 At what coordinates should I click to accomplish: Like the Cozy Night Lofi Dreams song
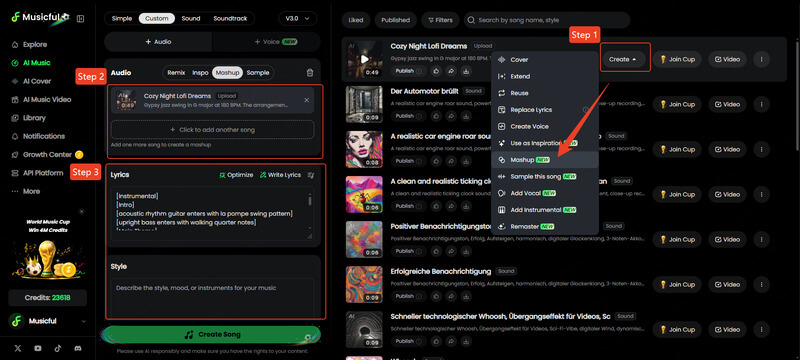(x=437, y=72)
